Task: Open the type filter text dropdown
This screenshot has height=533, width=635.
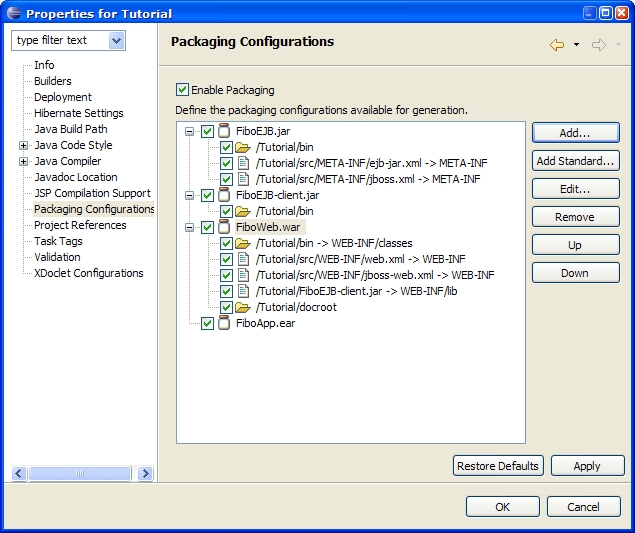Action: pyautogui.click(x=117, y=41)
